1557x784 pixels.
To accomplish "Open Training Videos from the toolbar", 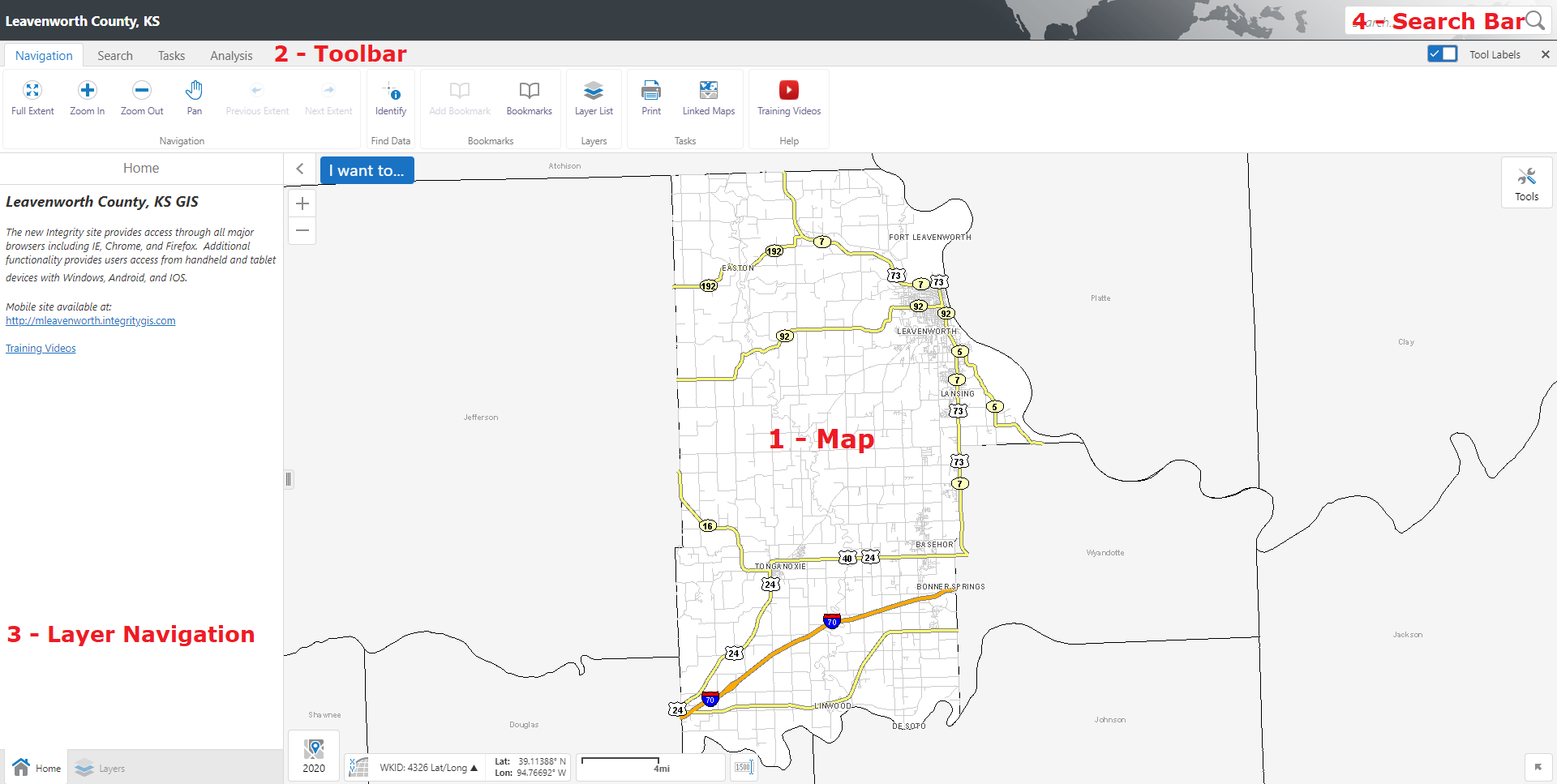I will (789, 99).
